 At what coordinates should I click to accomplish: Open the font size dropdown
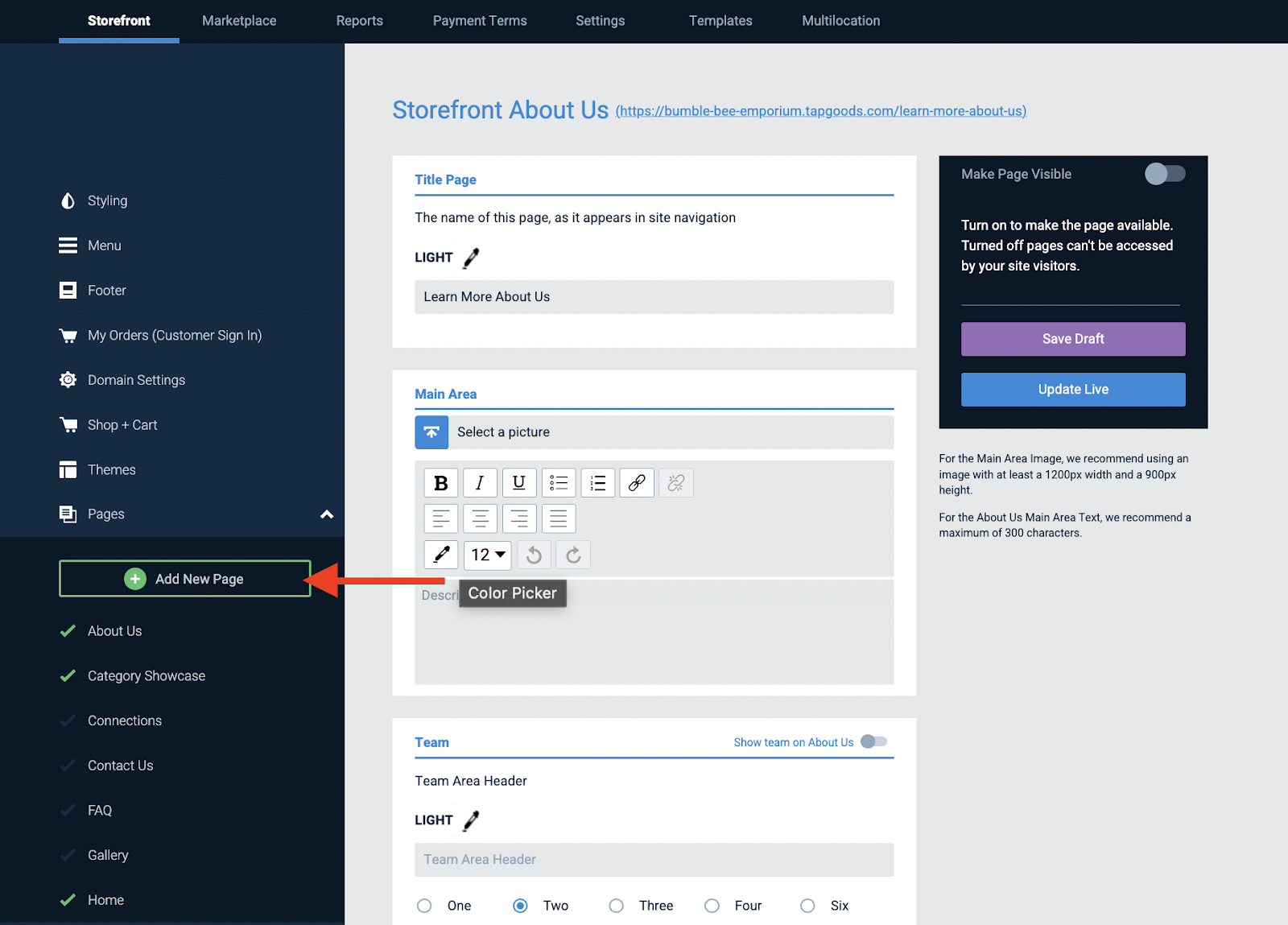487,555
